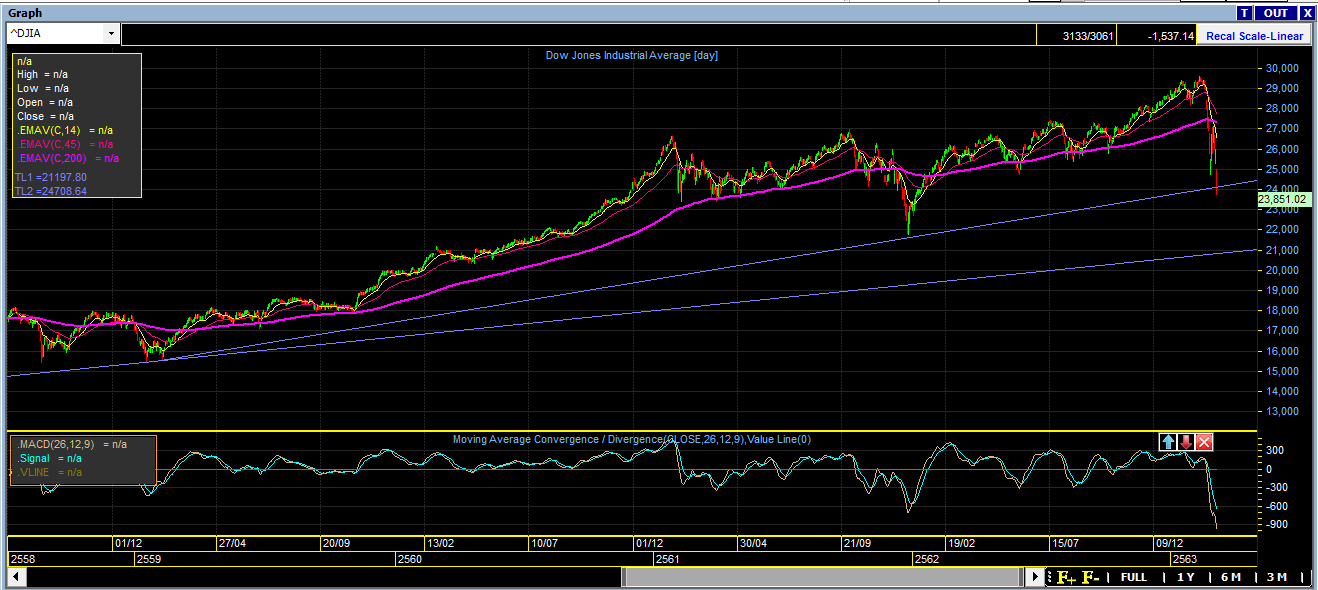This screenshot has height=590, width=1318.
Task: Close the MACD indicator panel
Action: click(x=1204, y=442)
